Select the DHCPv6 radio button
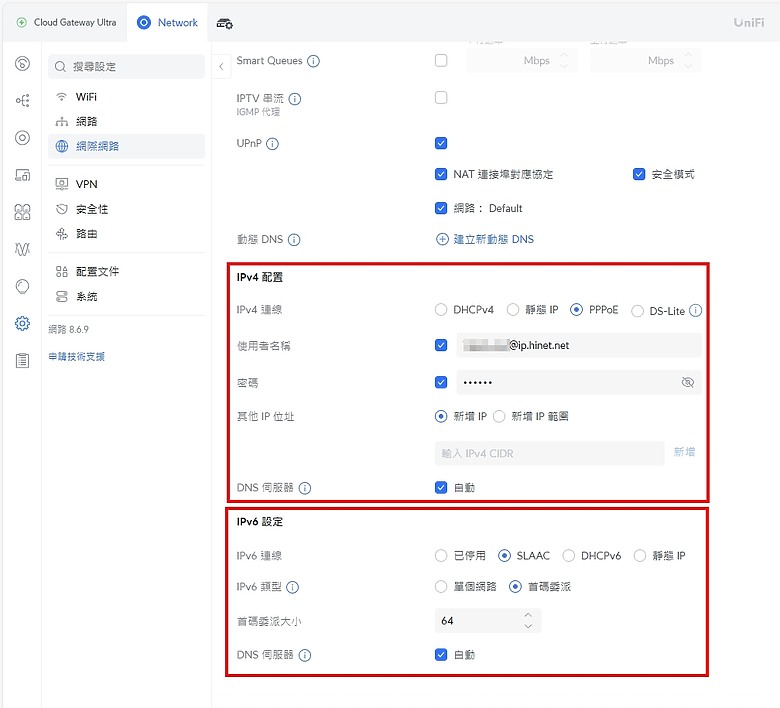 [x=569, y=555]
